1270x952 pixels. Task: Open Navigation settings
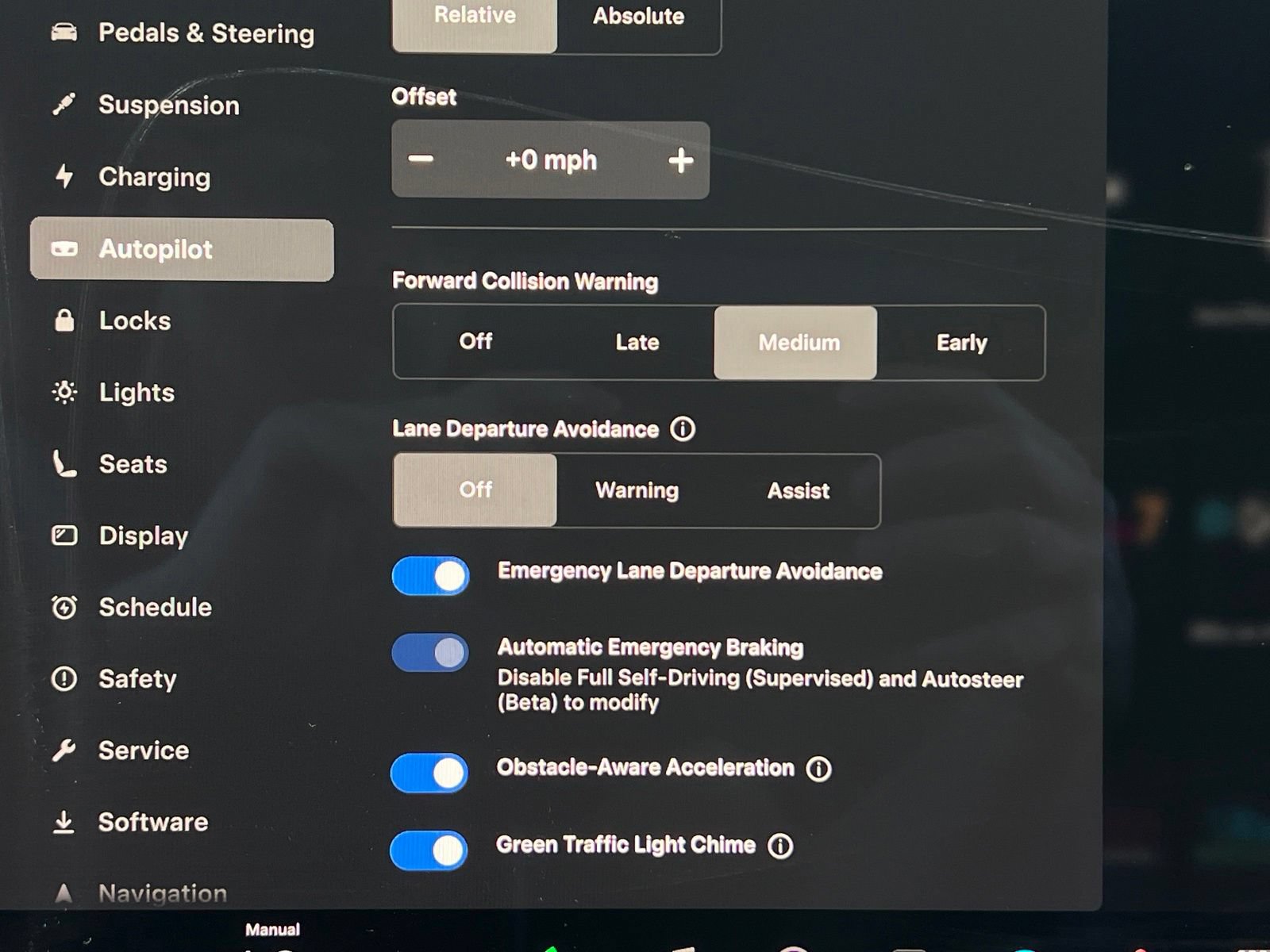183,893
